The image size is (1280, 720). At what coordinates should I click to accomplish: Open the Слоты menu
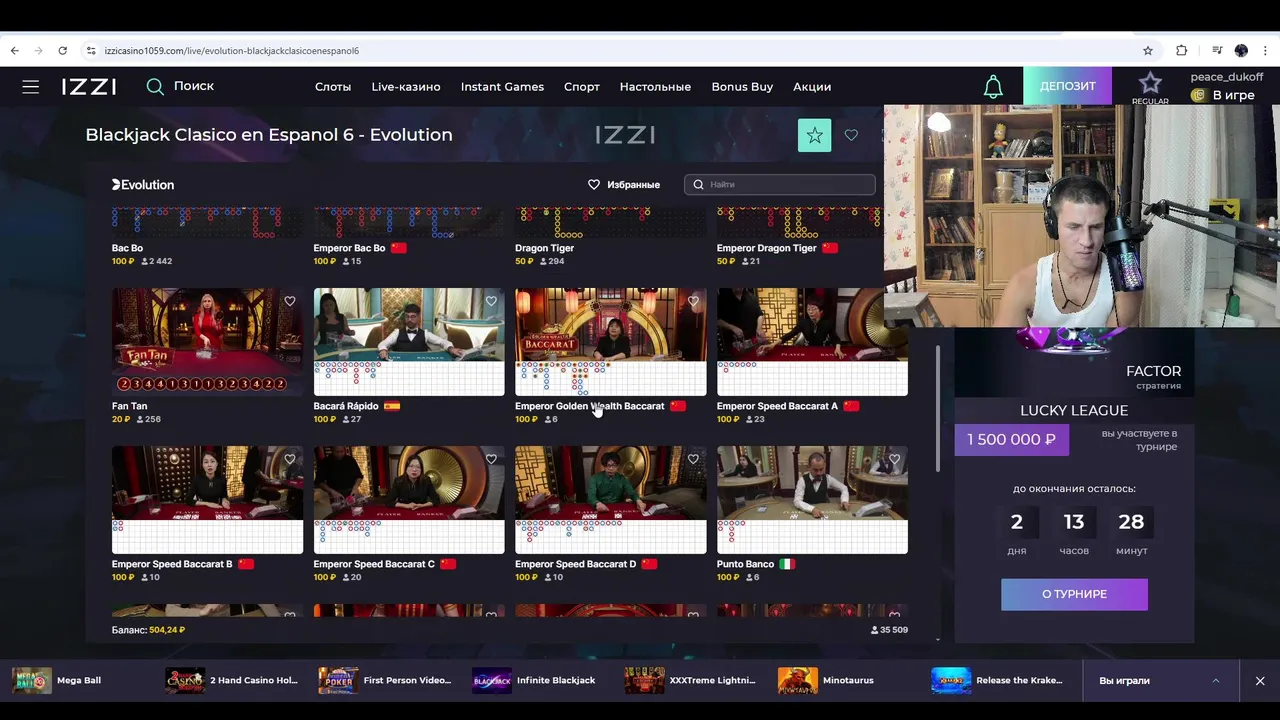pos(333,87)
